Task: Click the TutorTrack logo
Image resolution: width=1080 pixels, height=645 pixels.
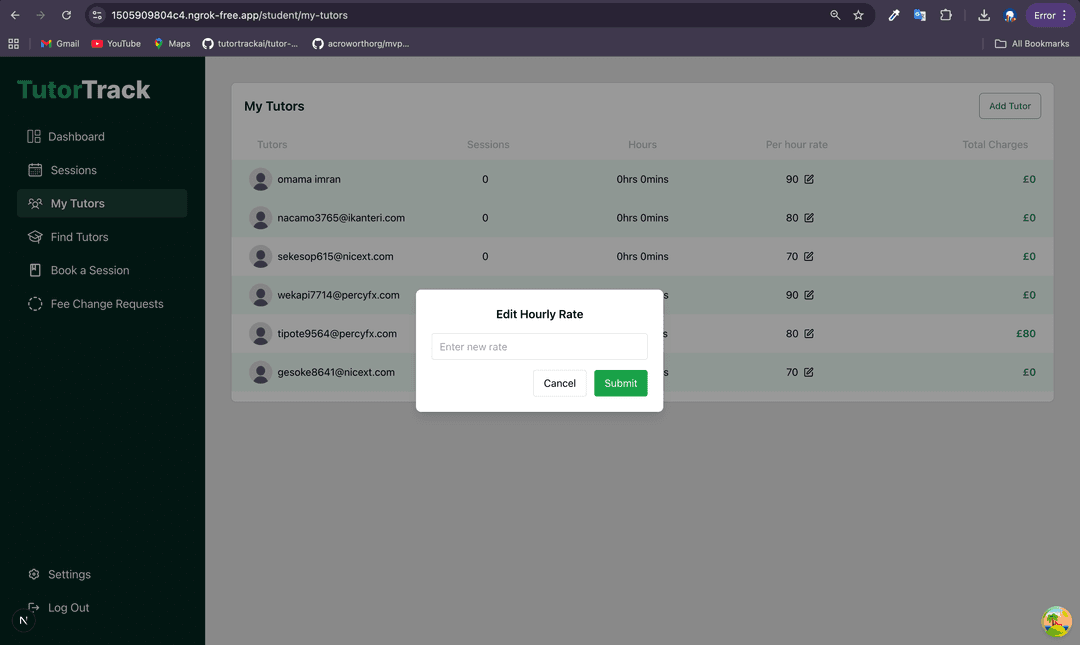Action: [83, 90]
